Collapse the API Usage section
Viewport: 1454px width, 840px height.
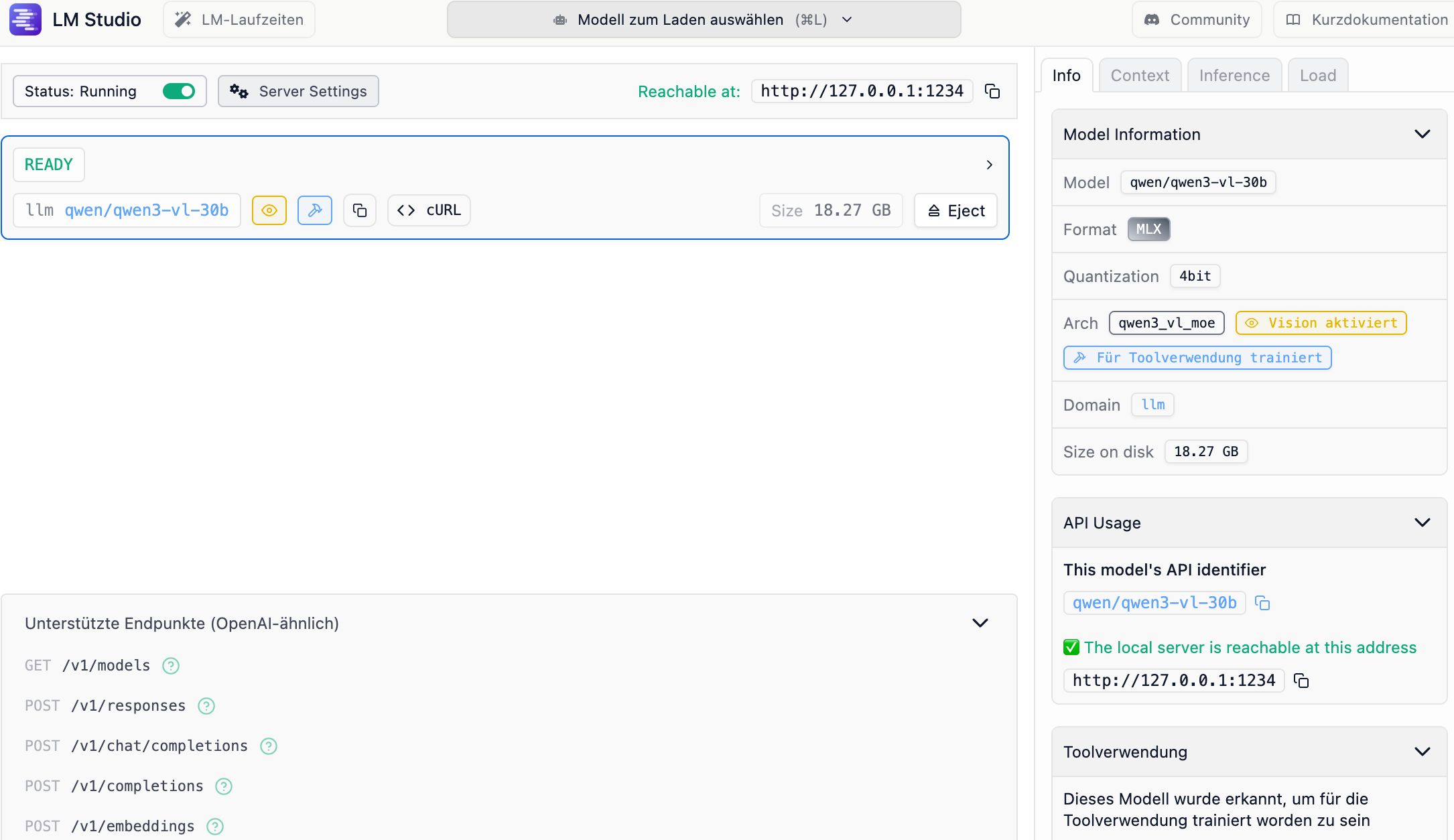click(1422, 522)
